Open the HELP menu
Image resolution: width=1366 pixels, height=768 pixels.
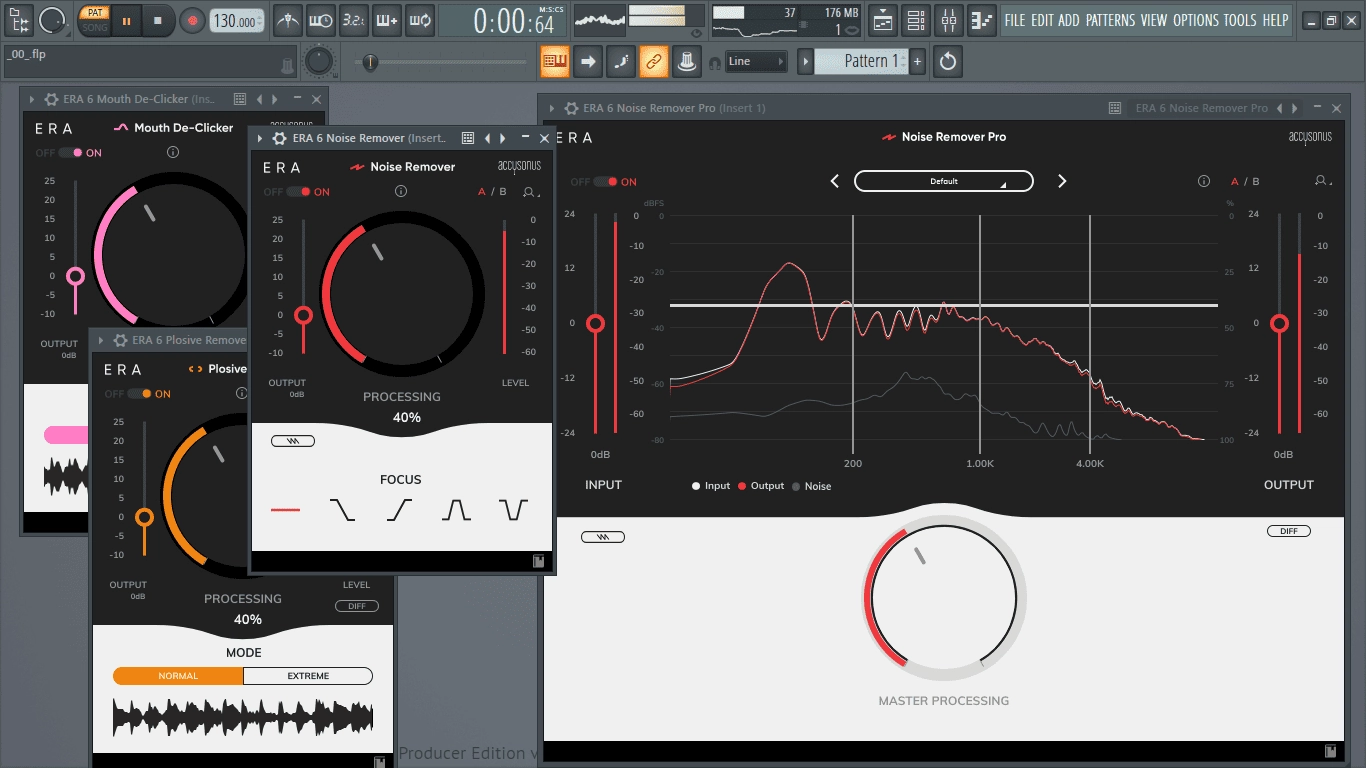coord(1275,20)
